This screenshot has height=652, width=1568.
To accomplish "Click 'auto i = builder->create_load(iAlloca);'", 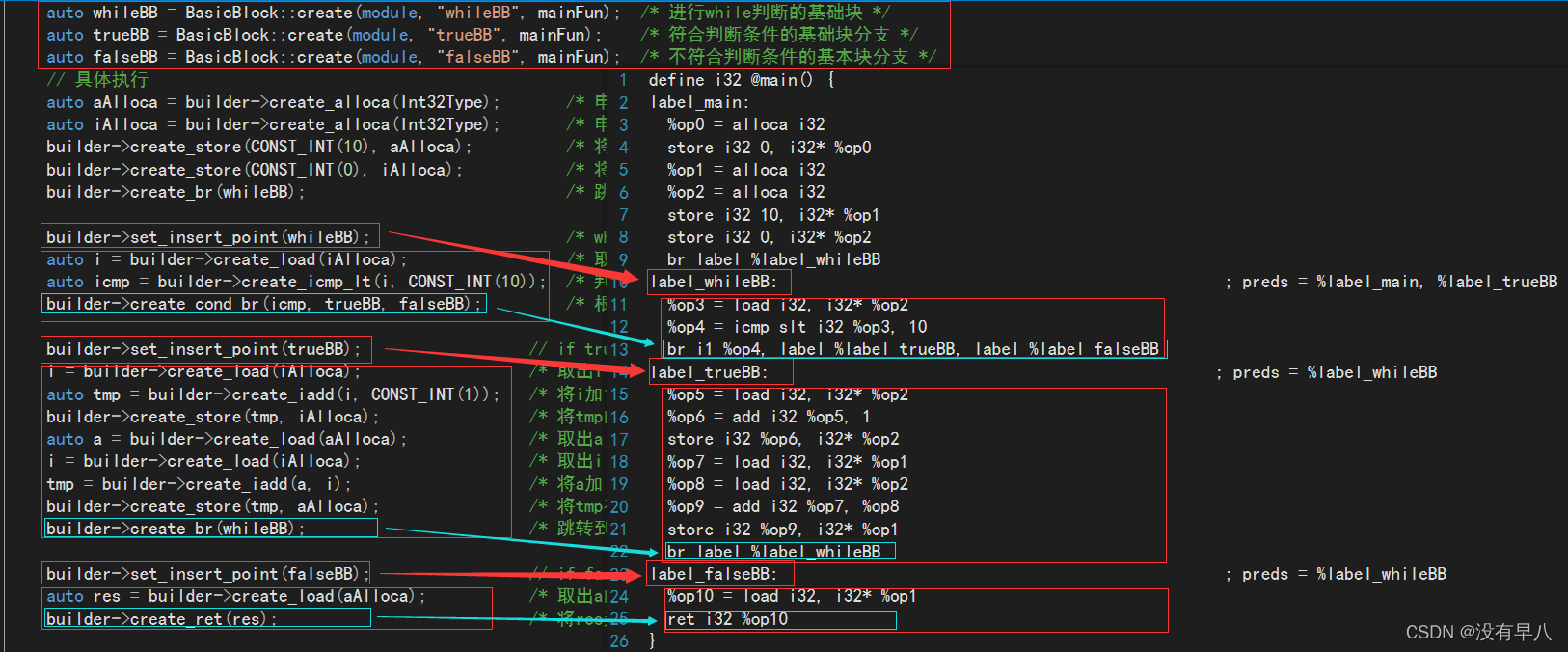I will pyautogui.click(x=227, y=259).
